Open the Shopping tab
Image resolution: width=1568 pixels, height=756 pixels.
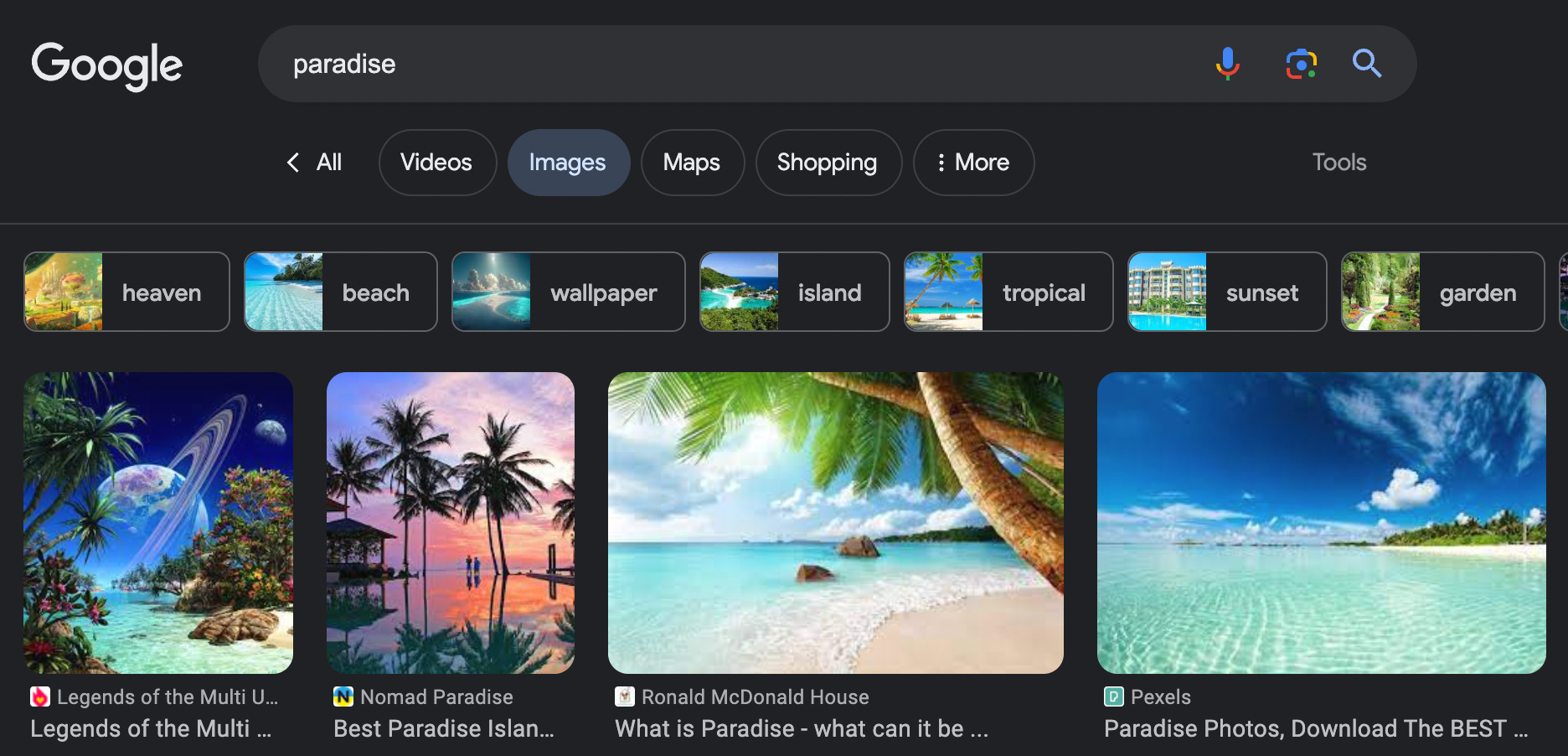[x=828, y=163]
